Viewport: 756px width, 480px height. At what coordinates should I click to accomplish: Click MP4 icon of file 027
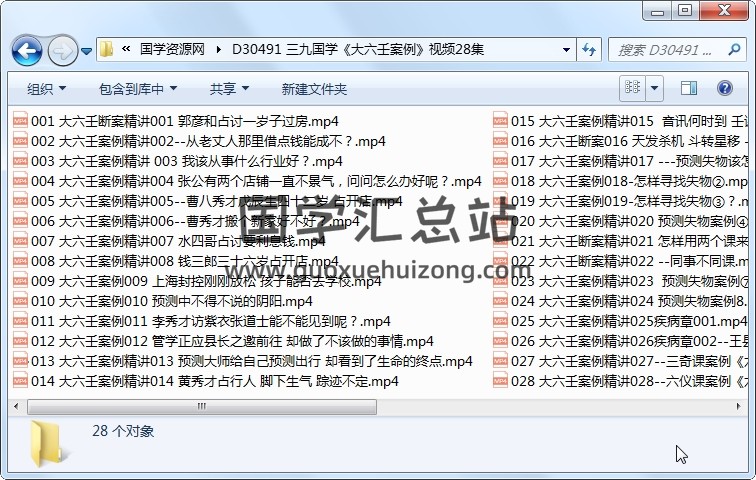point(500,360)
